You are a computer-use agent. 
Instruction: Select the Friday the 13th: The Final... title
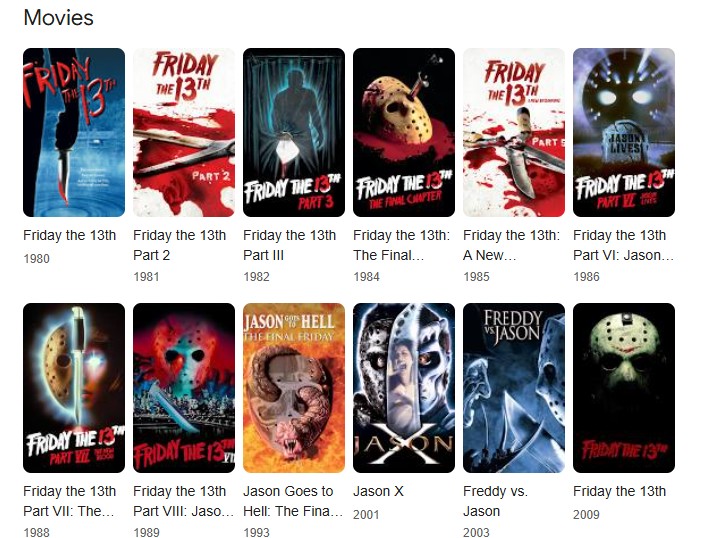pyautogui.click(x=401, y=245)
